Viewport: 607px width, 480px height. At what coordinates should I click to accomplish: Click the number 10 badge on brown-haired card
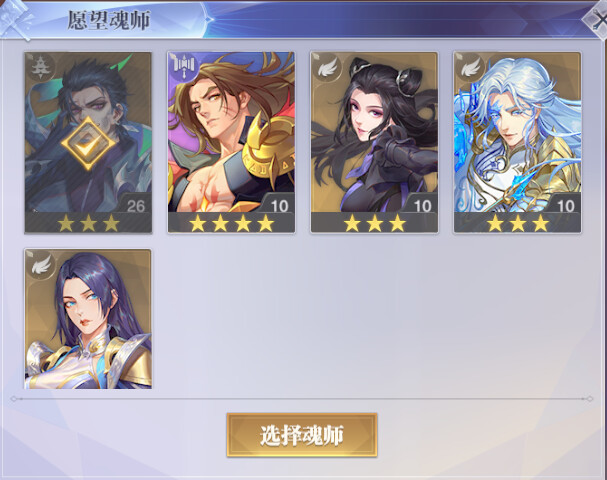(x=279, y=206)
